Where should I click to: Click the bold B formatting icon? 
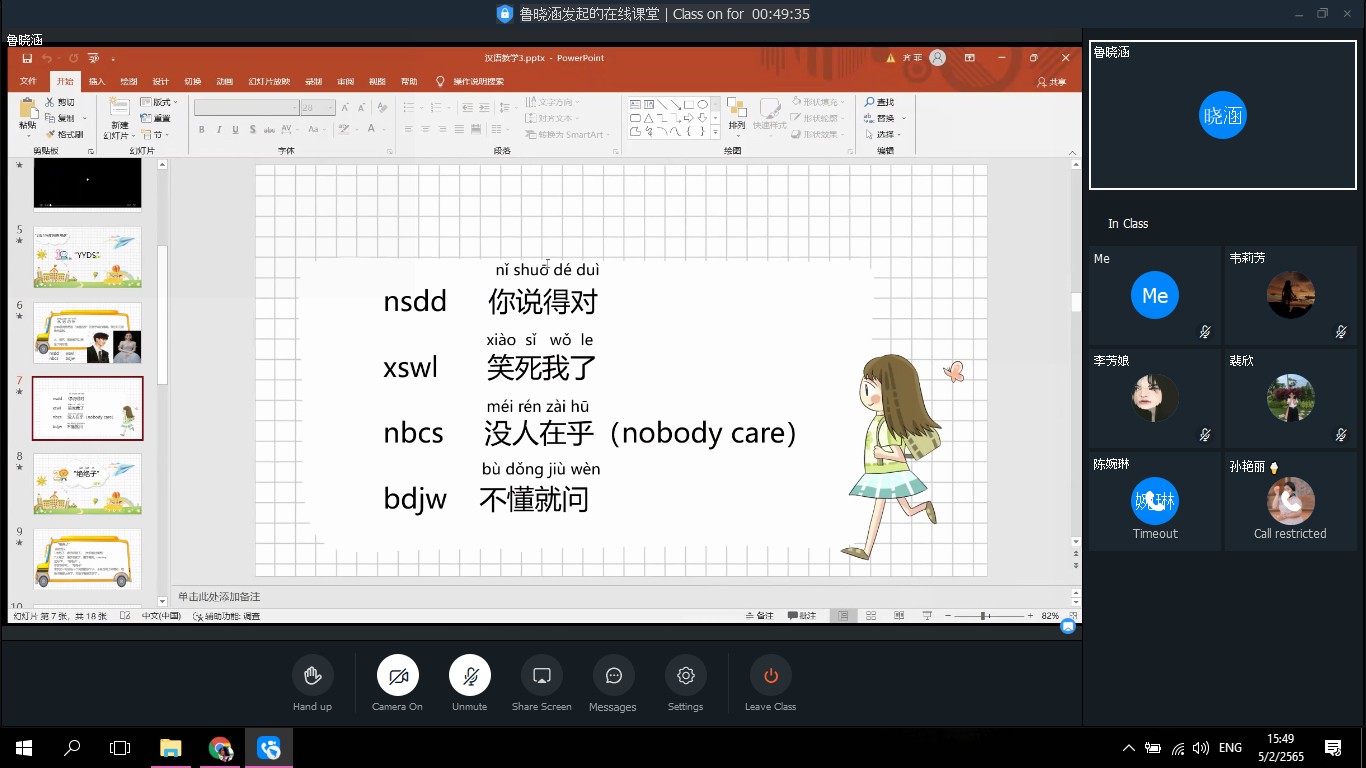click(x=202, y=130)
